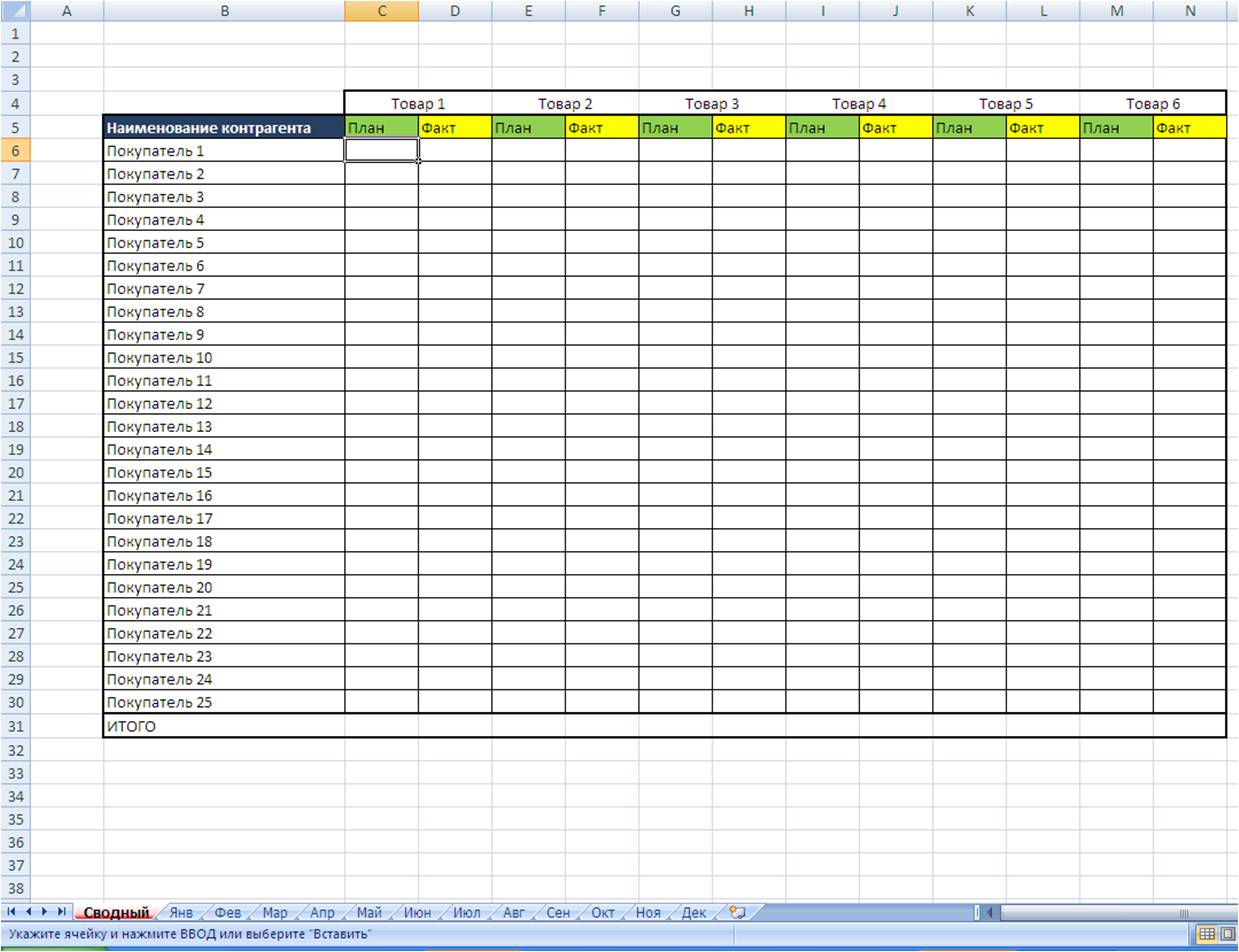The width and height of the screenshot is (1239, 952).
Task: Switch to the Июн sheet tab
Action: tap(418, 913)
